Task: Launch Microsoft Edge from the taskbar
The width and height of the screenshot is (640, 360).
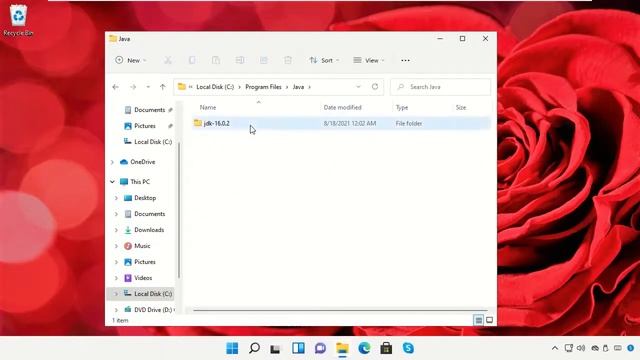Action: (364, 348)
